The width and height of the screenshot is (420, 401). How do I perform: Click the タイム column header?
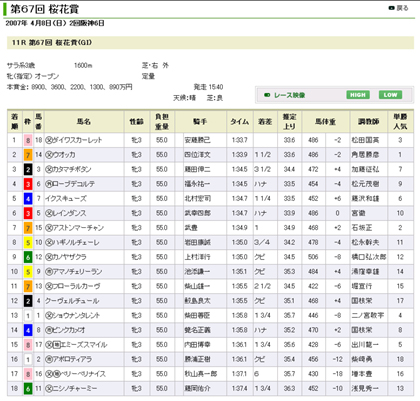pyautogui.click(x=240, y=122)
